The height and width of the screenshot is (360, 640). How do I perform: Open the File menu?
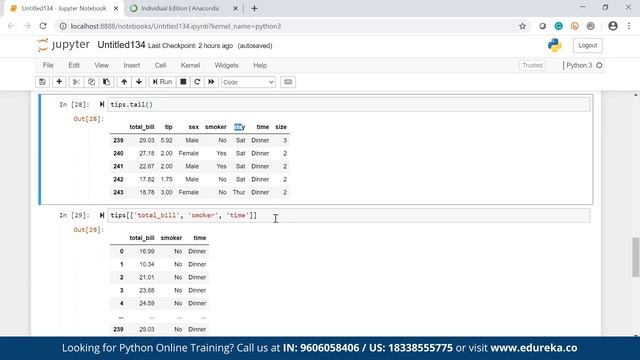(48, 65)
